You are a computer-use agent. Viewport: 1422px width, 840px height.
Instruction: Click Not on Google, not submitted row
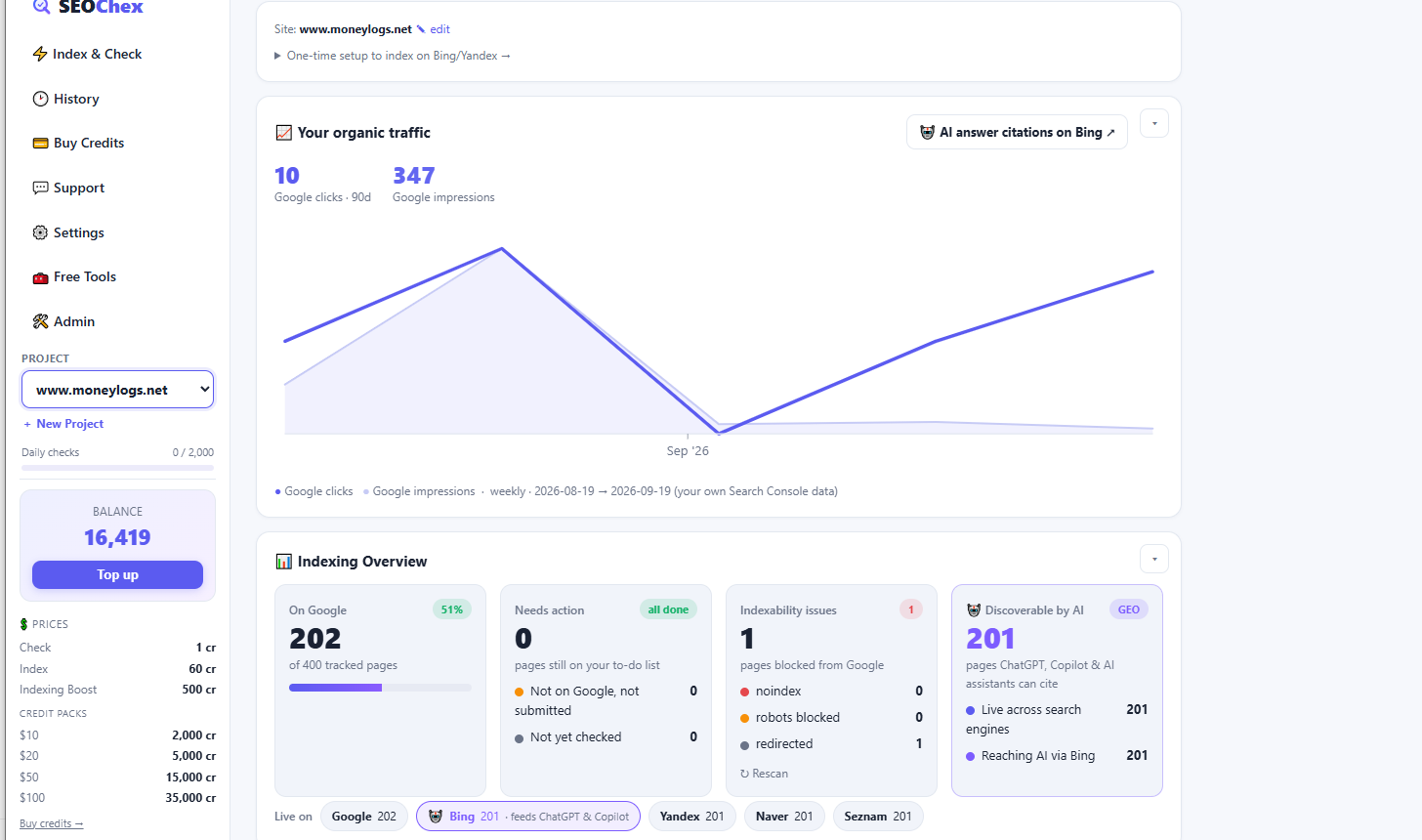tap(606, 700)
